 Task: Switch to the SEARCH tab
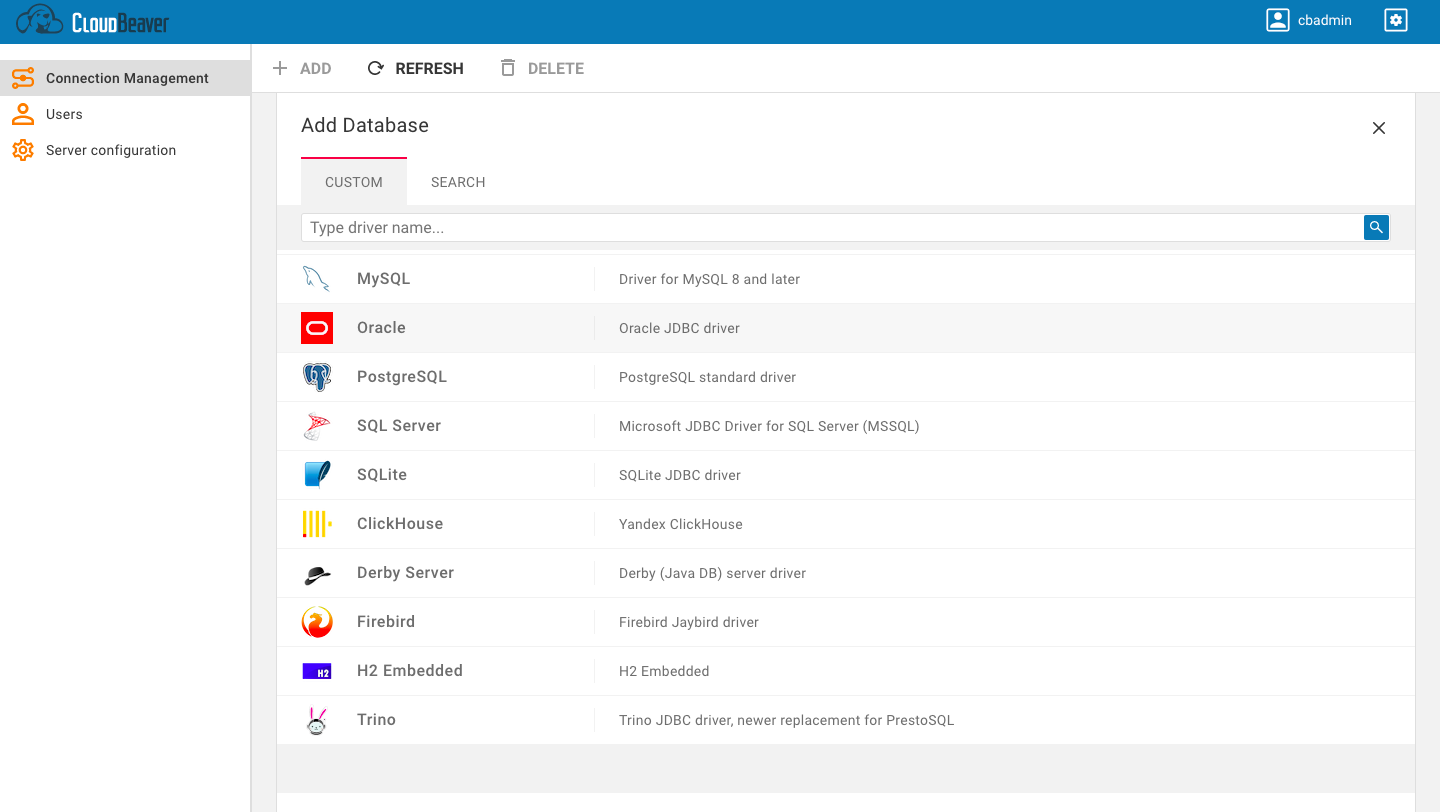point(458,182)
